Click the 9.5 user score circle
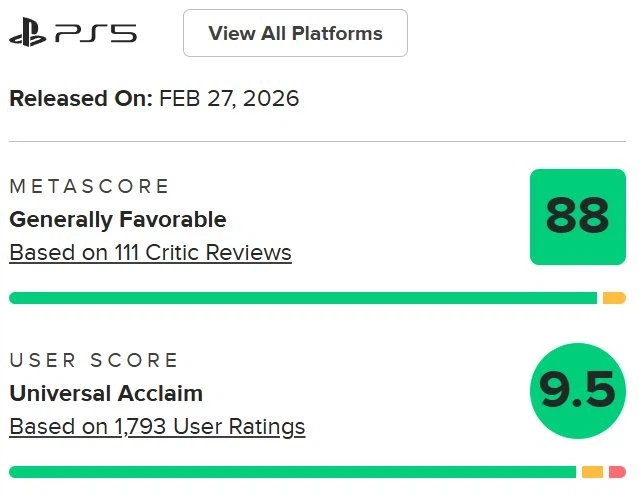 [x=577, y=391]
